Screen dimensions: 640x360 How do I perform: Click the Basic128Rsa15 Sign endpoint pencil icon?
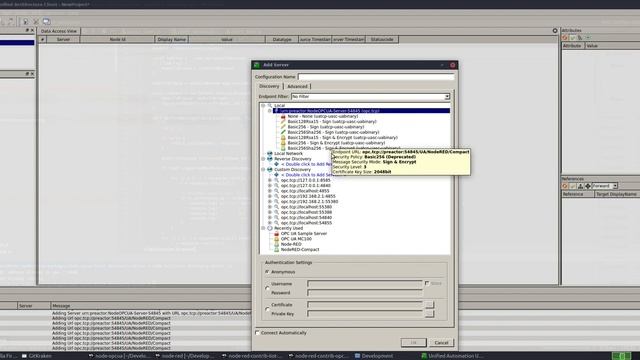(x=283, y=122)
